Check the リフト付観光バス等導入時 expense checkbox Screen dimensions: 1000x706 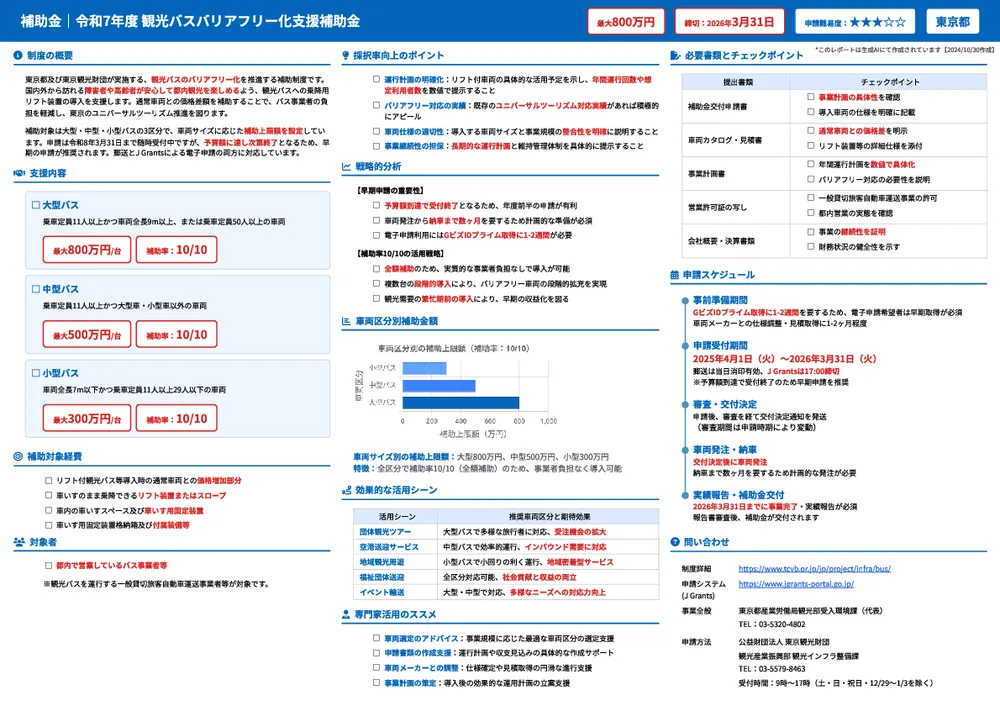coord(47,482)
